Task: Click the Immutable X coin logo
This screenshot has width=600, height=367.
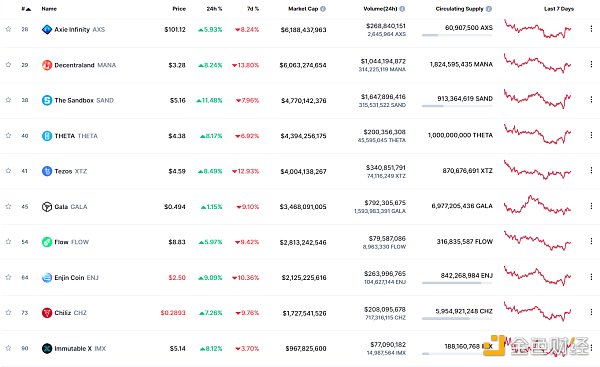Action: click(x=47, y=348)
